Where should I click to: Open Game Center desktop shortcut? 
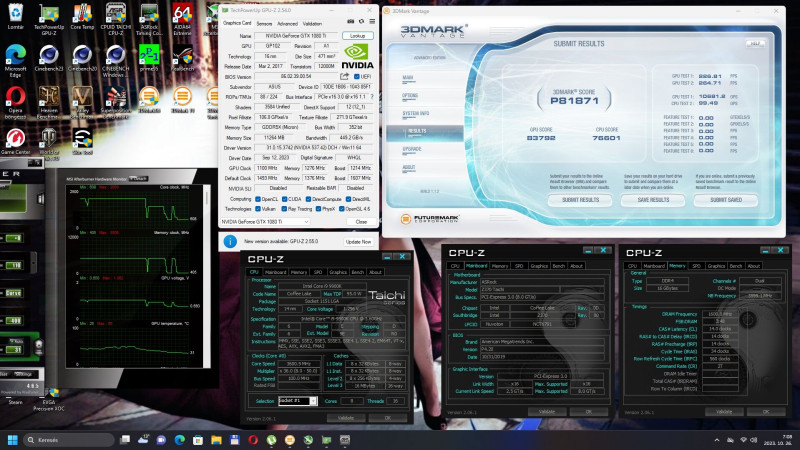click(16, 142)
